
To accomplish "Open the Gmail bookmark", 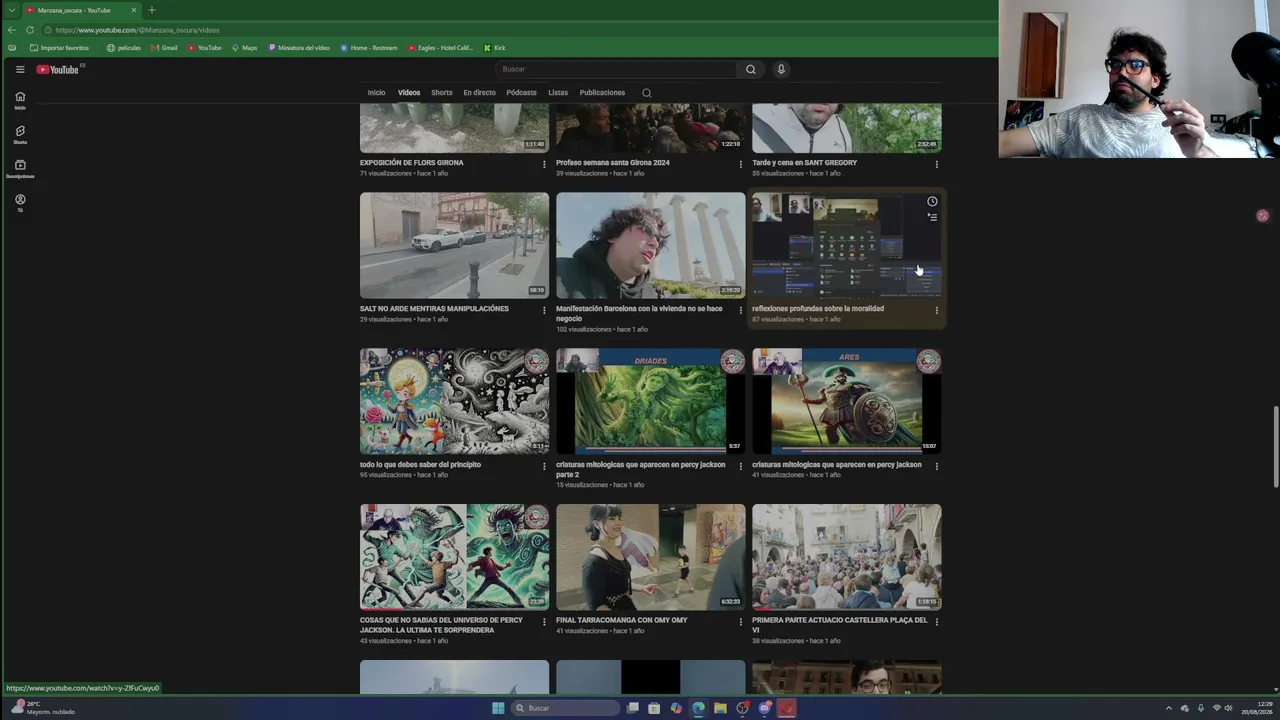I will click(164, 48).
